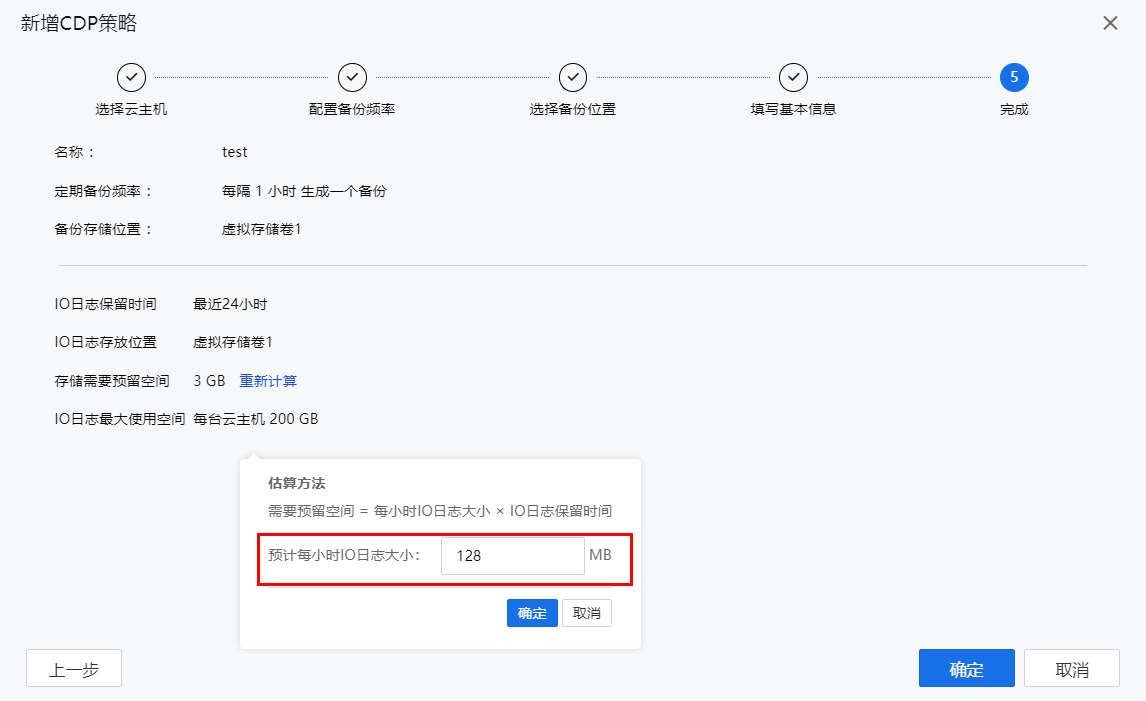Click the IO日志保留时间 label
1146x701 pixels.
pyautogui.click(x=105, y=304)
